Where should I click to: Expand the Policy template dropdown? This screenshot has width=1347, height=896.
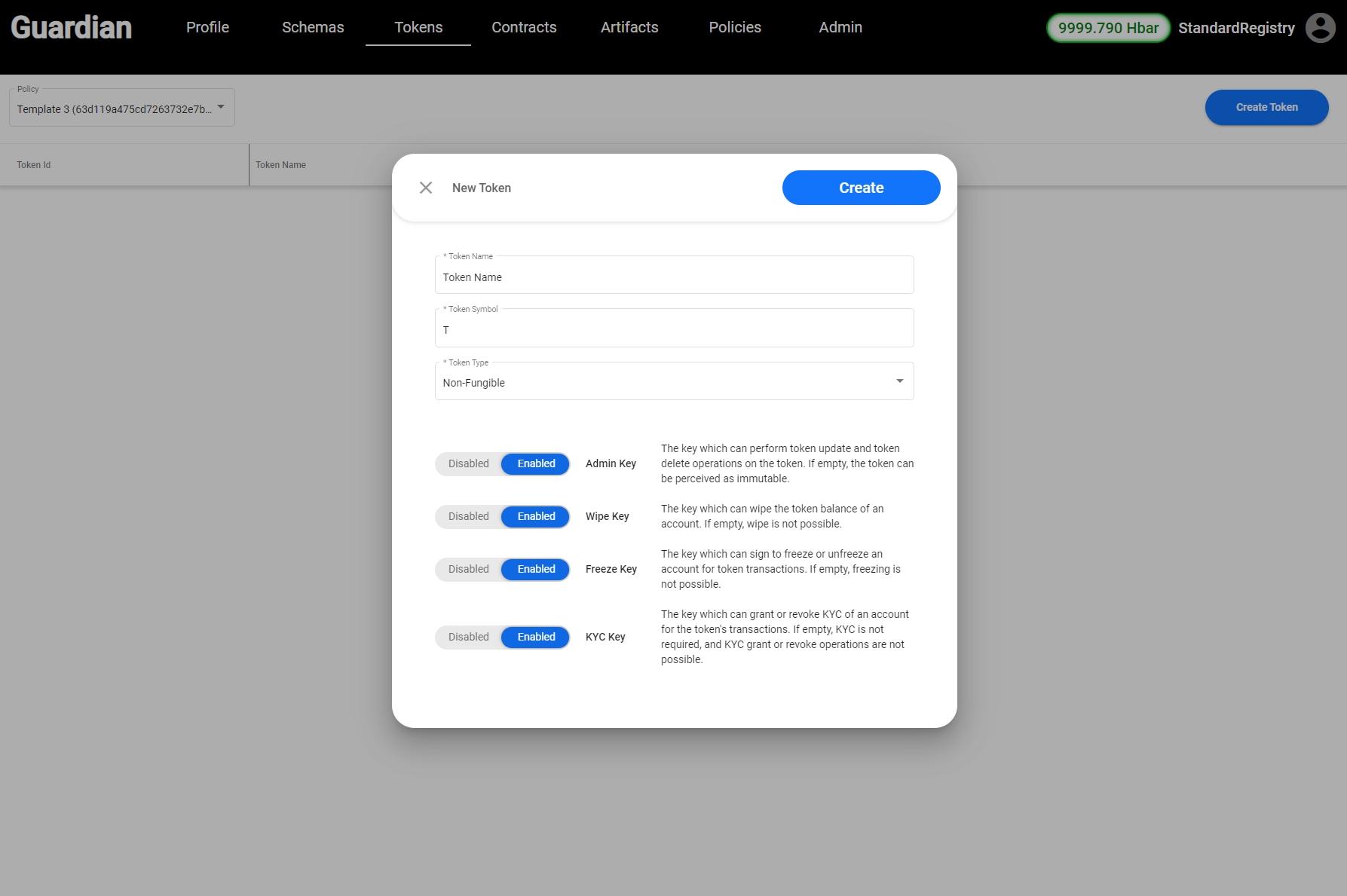coord(122,109)
